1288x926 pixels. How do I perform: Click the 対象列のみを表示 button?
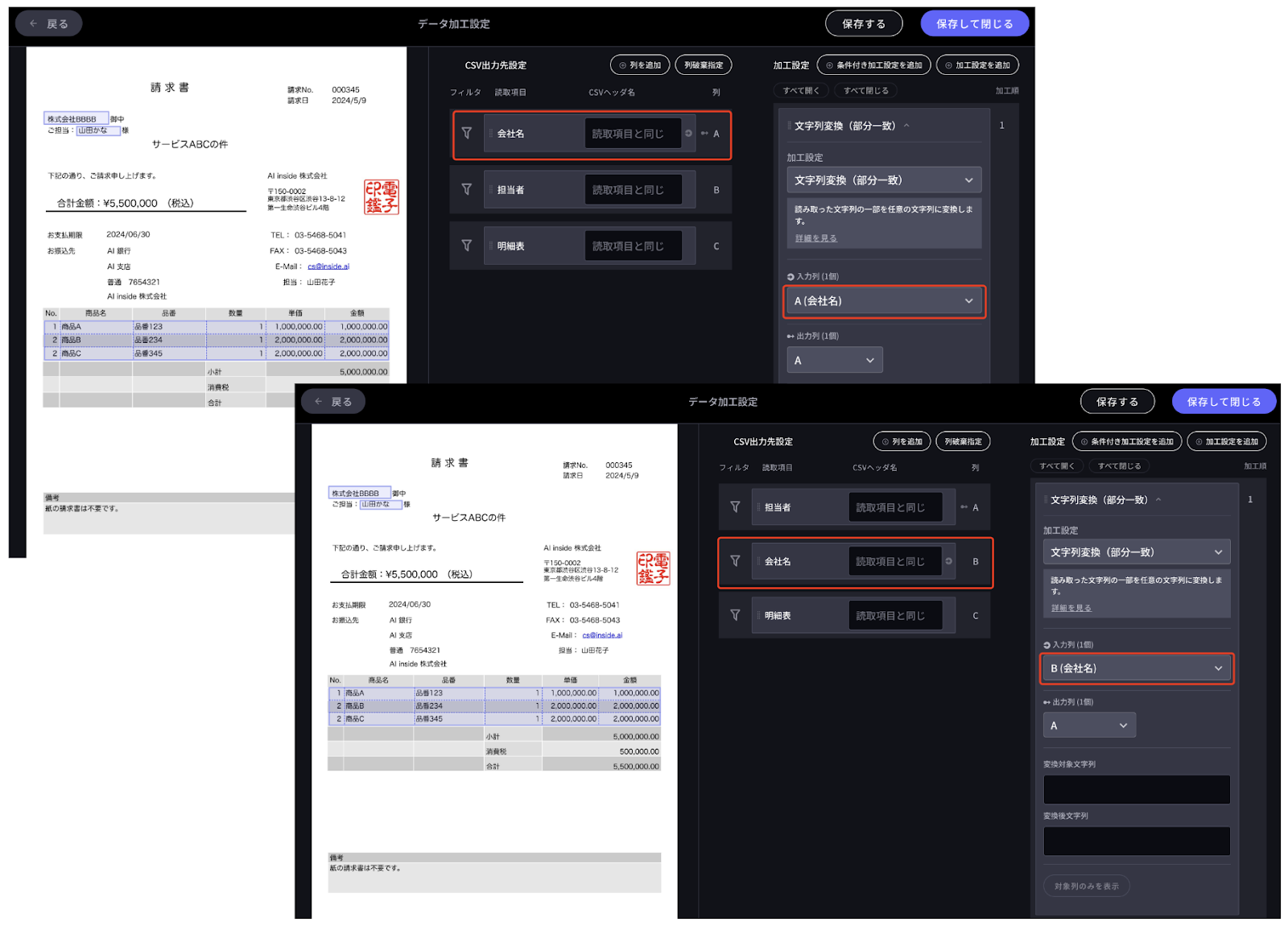point(1086,886)
